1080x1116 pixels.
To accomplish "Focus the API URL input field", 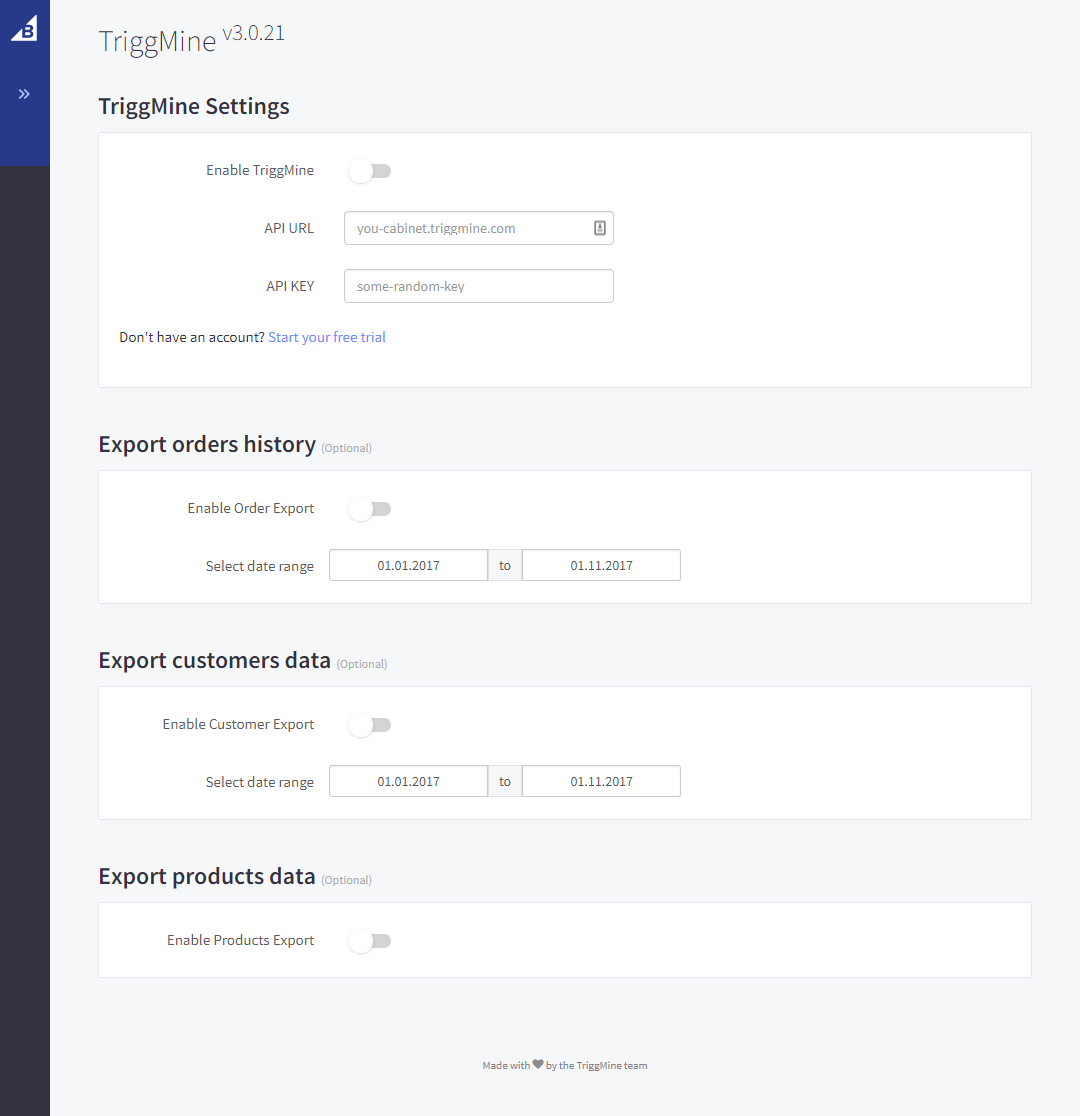I will 478,228.
